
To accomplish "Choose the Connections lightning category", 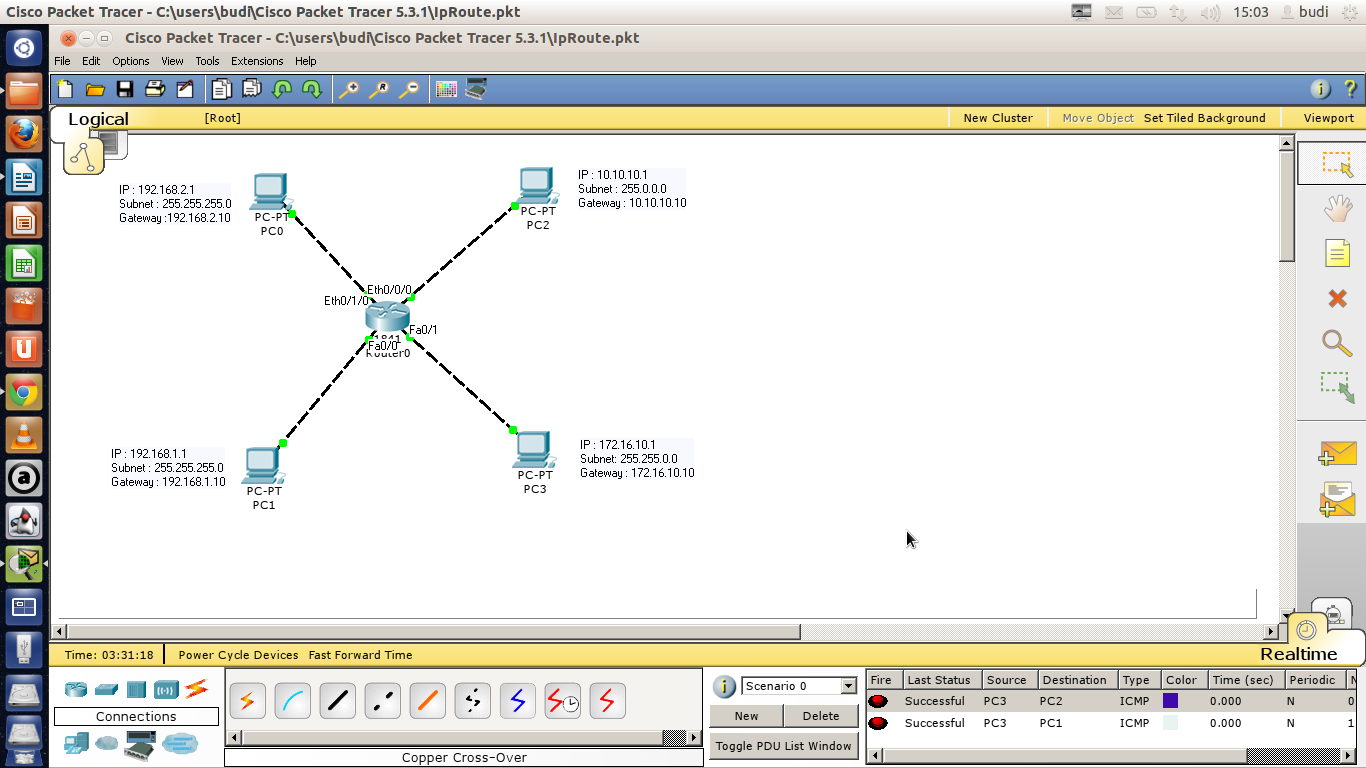I will tap(196, 689).
